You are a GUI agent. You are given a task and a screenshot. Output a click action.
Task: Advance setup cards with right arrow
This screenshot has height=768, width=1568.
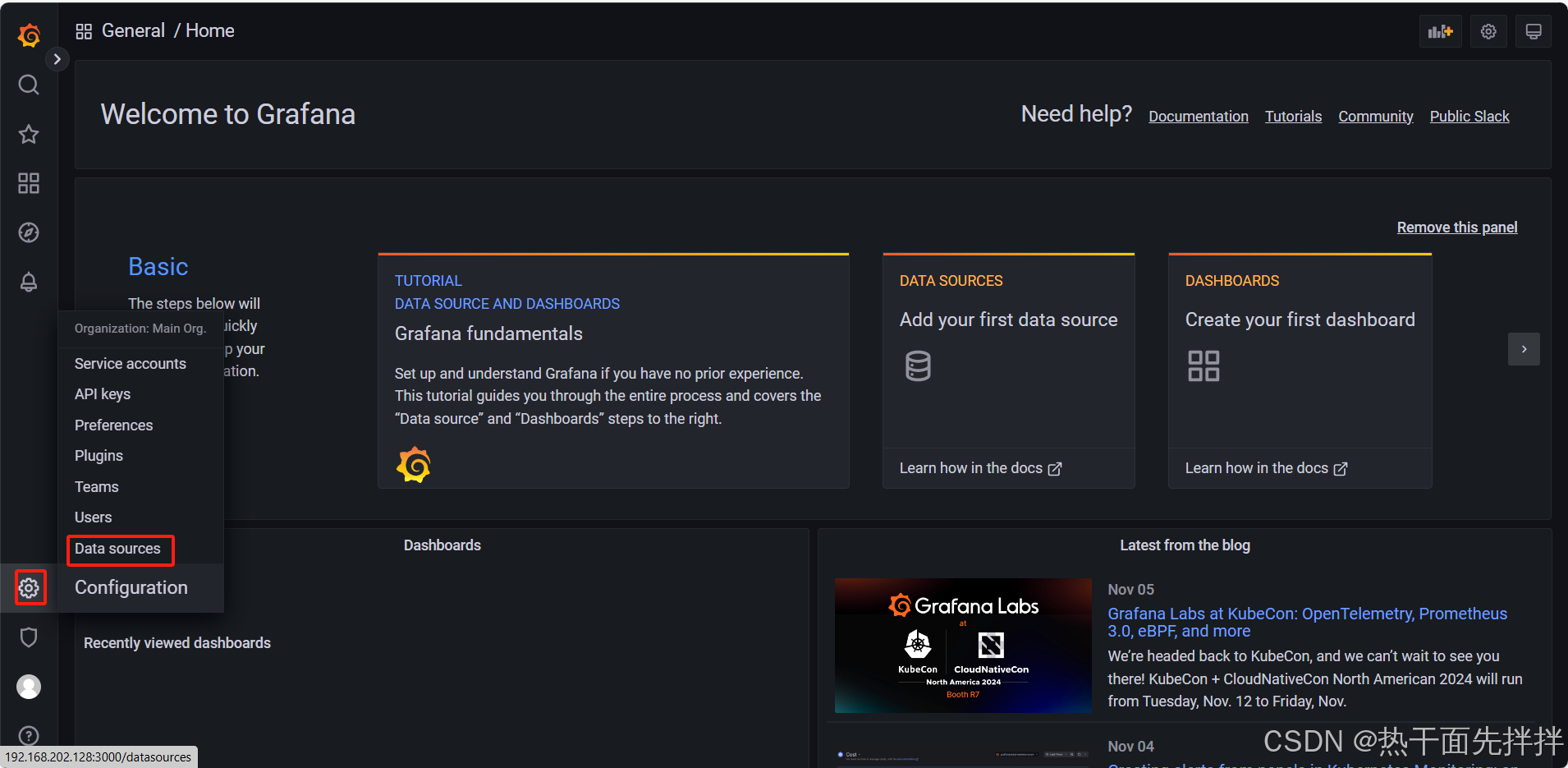click(1524, 349)
